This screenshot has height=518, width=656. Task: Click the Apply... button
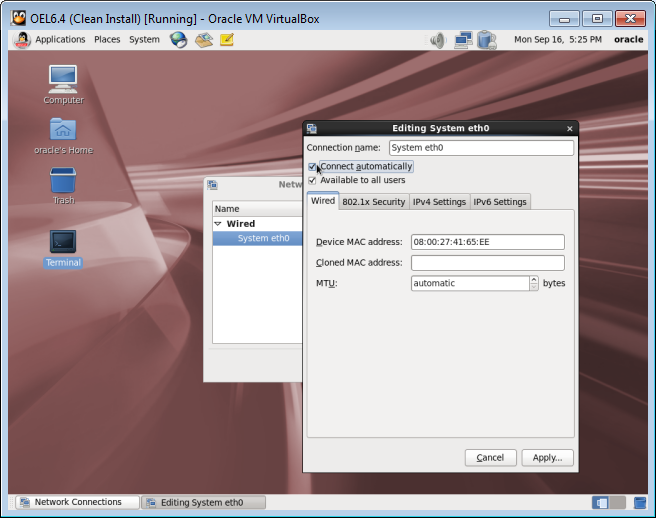[547, 458]
